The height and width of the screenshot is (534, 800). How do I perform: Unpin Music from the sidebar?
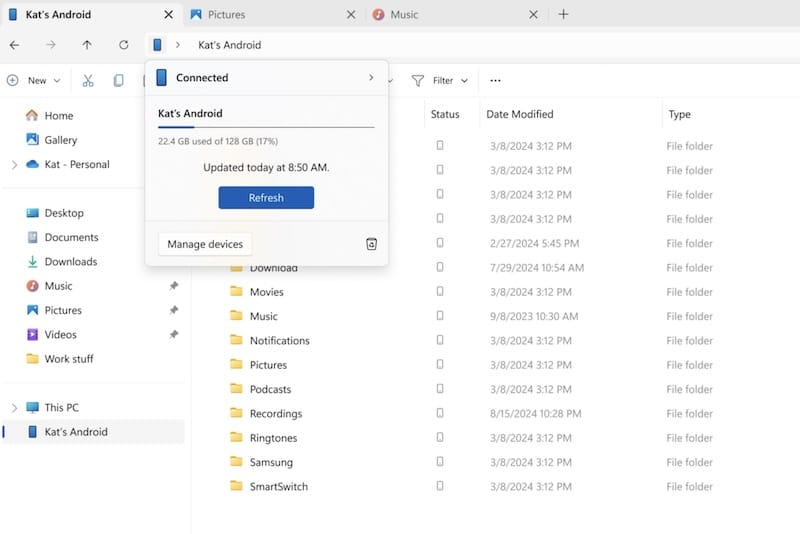click(x=174, y=286)
